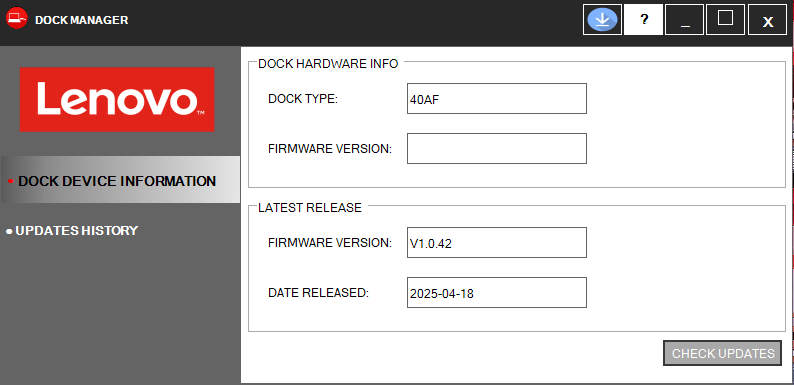Click the Check Updates button
Viewport: 794px width, 385px height.
[723, 353]
